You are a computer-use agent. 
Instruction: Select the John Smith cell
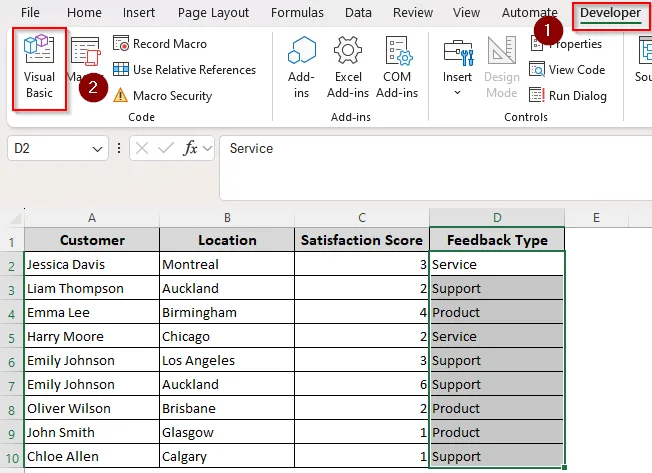click(x=92, y=432)
